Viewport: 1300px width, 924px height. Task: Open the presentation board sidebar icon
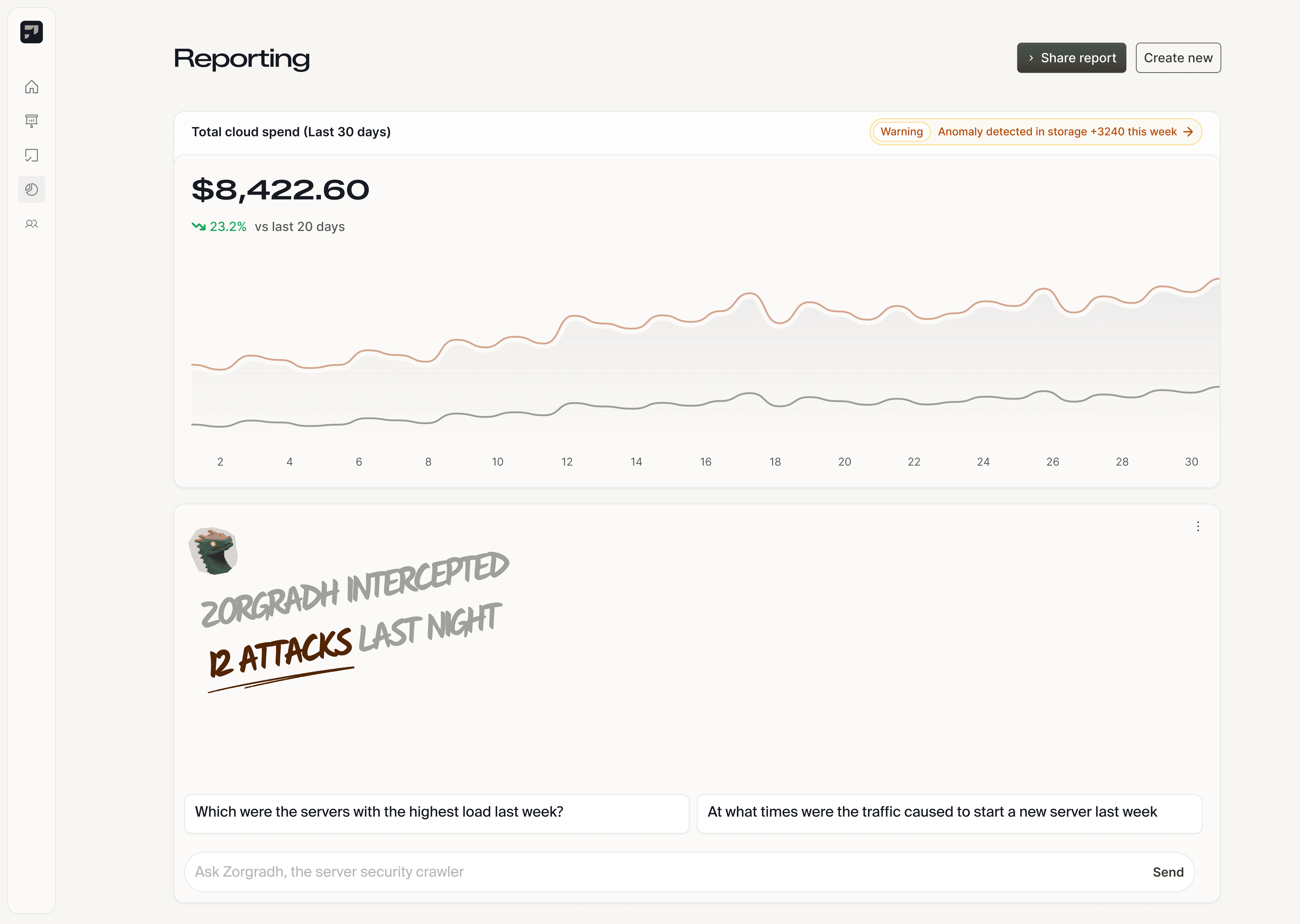31,121
